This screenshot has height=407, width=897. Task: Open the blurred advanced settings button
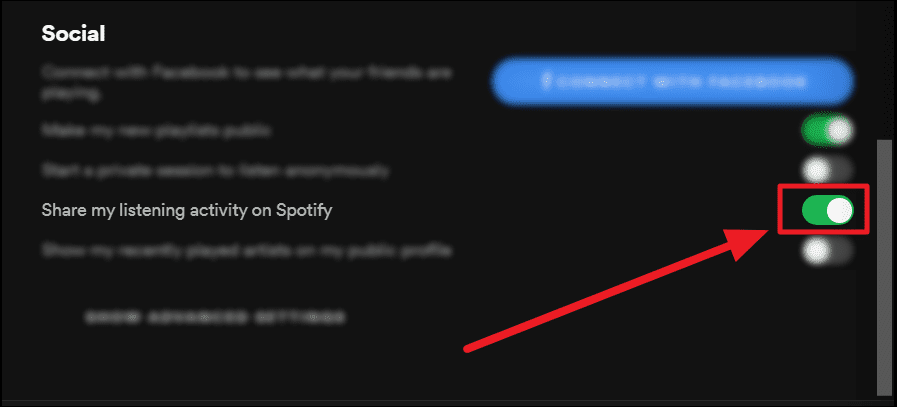[x=215, y=316]
